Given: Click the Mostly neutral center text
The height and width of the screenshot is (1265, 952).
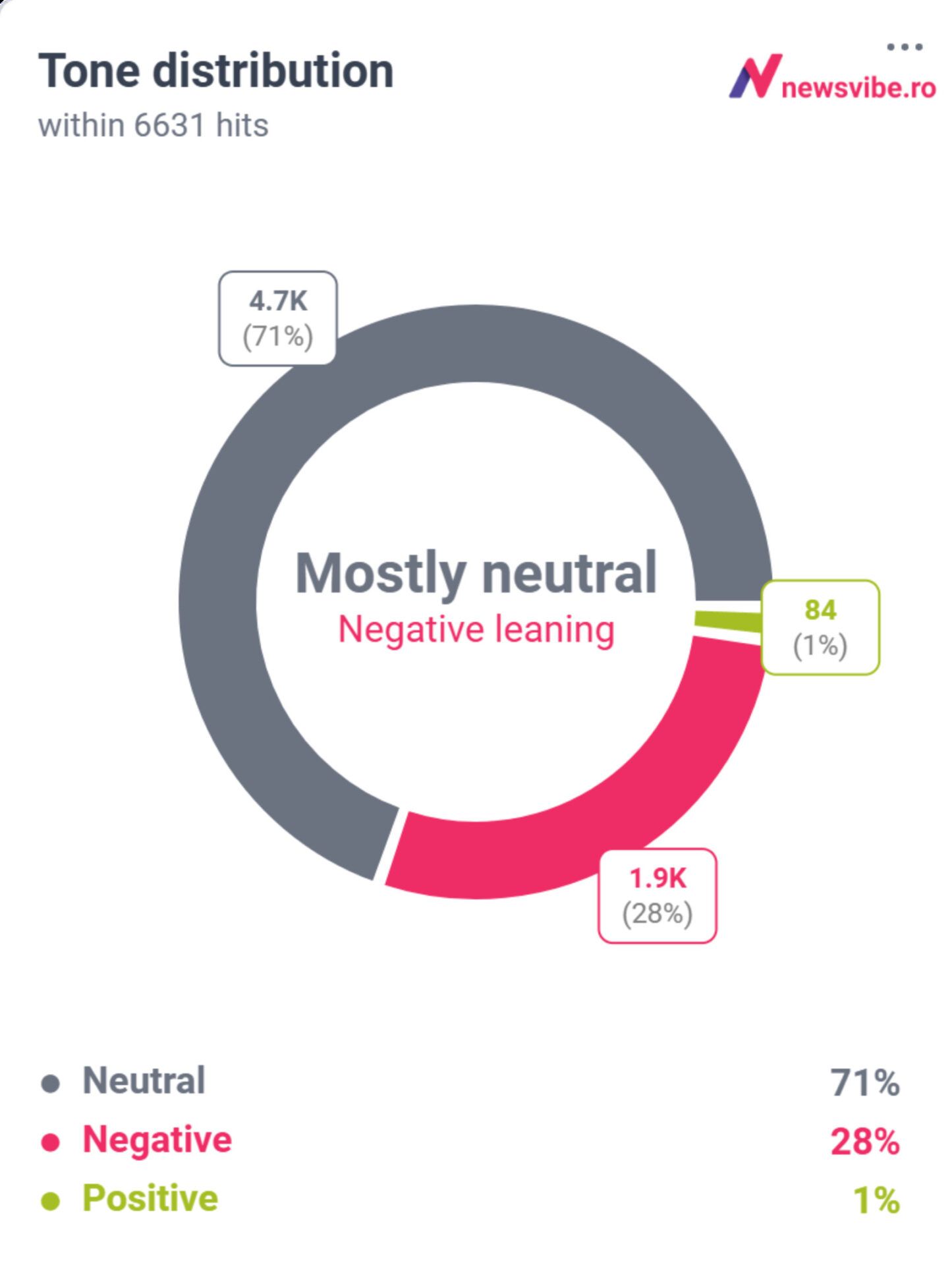Looking at the screenshot, I should (x=476, y=573).
